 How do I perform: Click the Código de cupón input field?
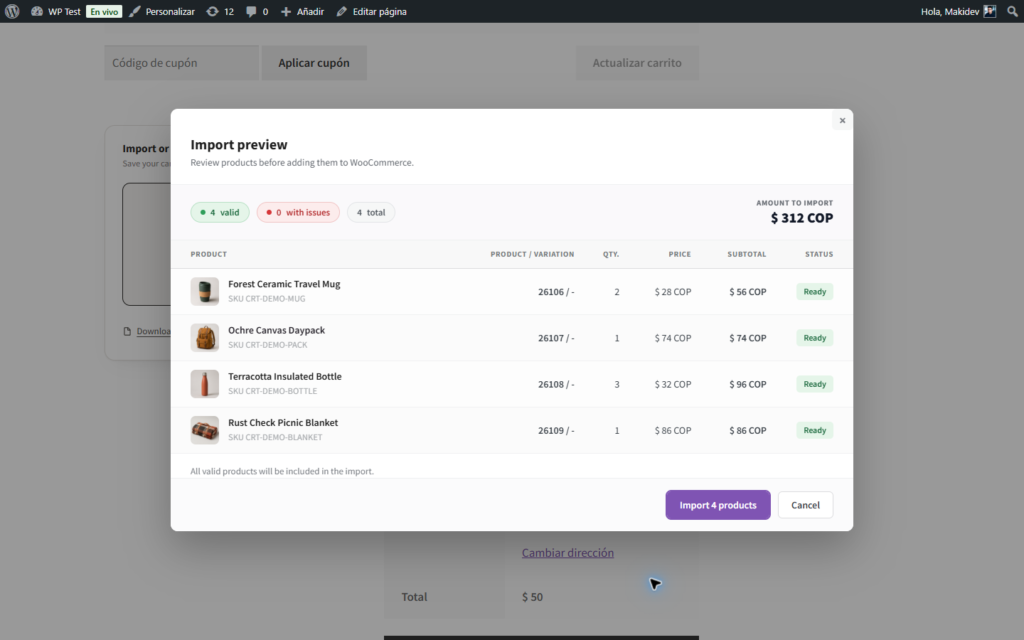[x=182, y=63]
